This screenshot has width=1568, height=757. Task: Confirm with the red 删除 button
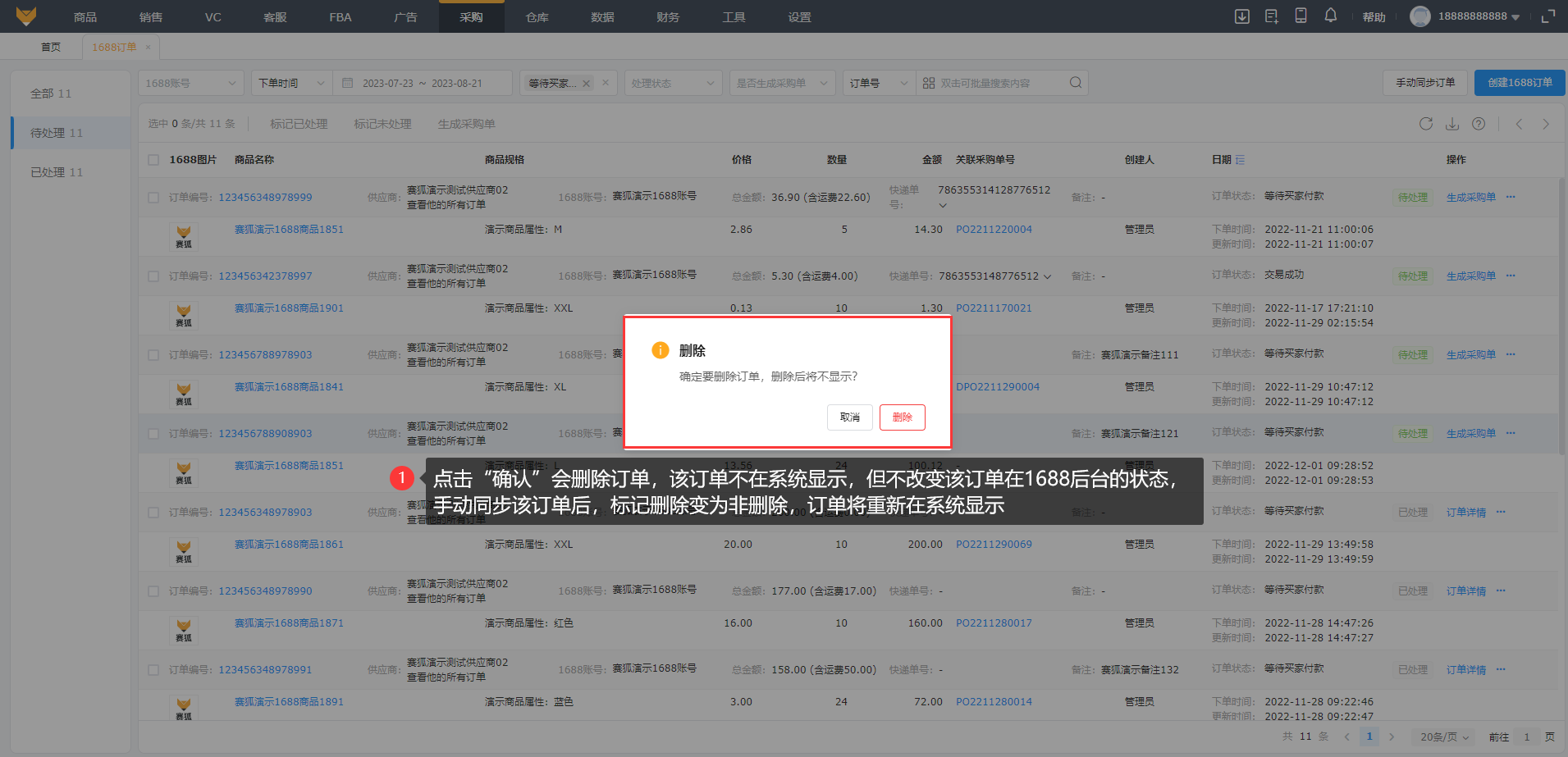(903, 417)
